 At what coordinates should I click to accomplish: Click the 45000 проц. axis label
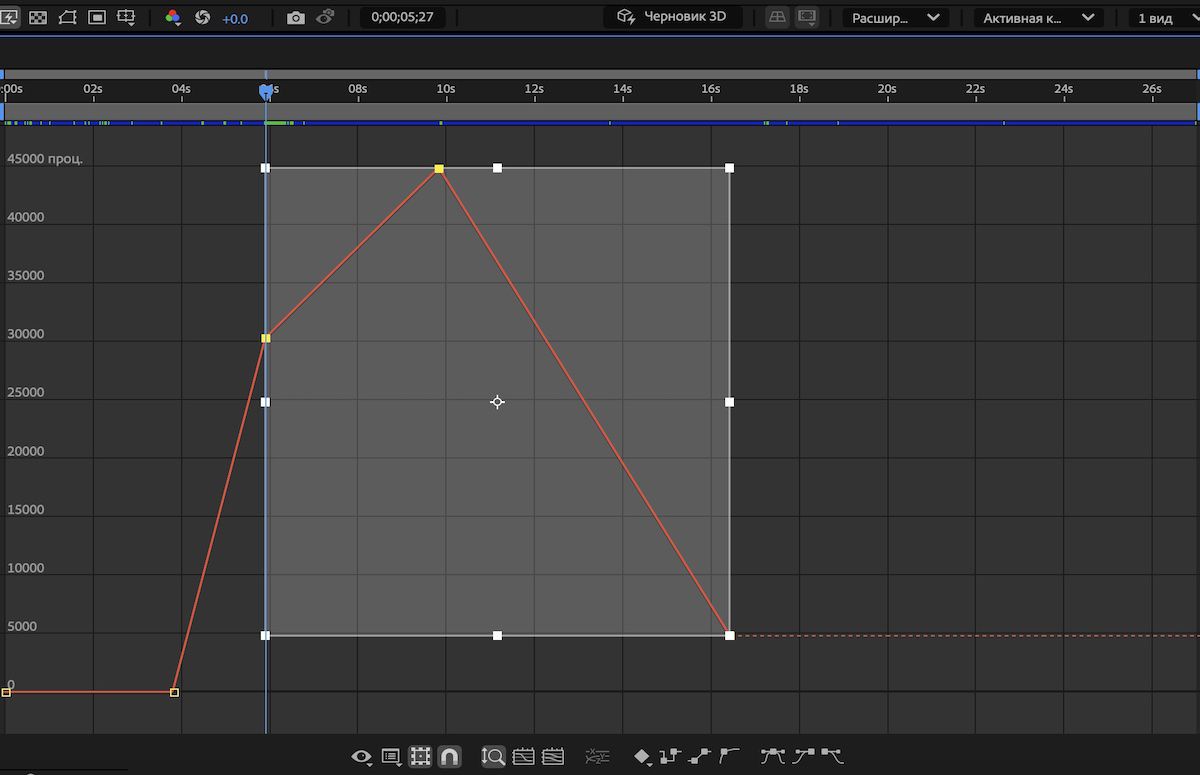pyautogui.click(x=45, y=159)
